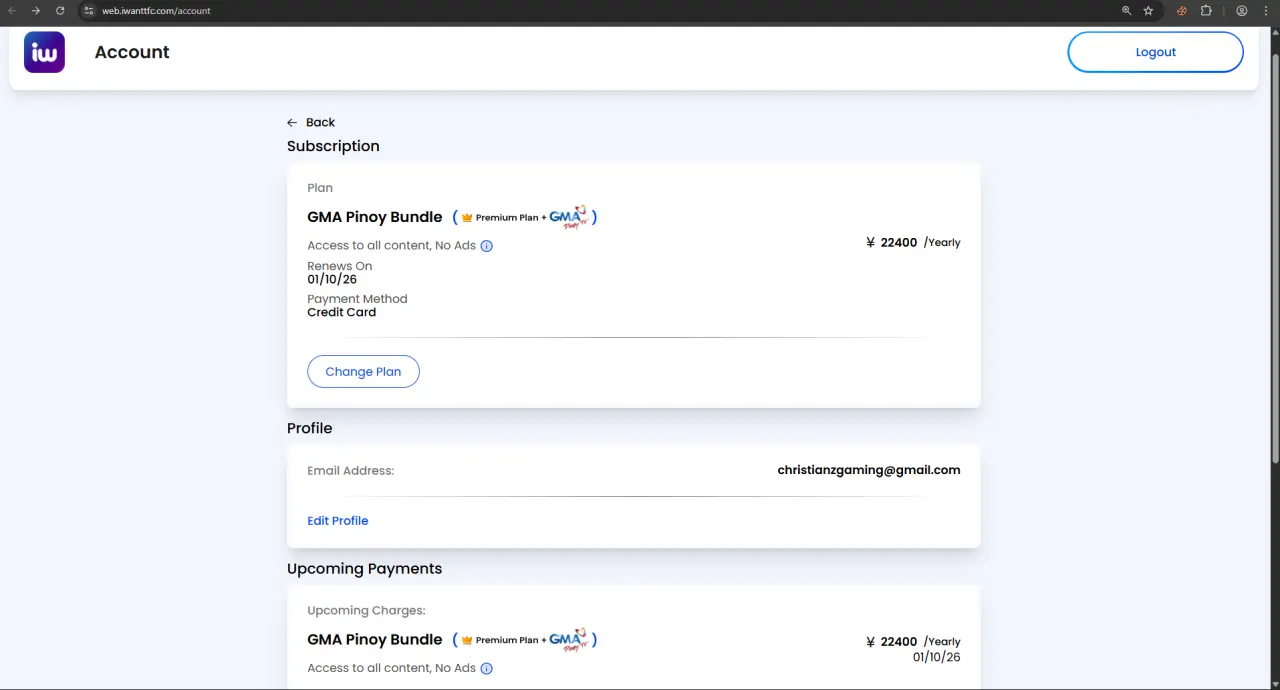This screenshot has width=1280, height=690.
Task: Click GMA Pinoy TV logo in Subscription card
Action: [568, 216]
